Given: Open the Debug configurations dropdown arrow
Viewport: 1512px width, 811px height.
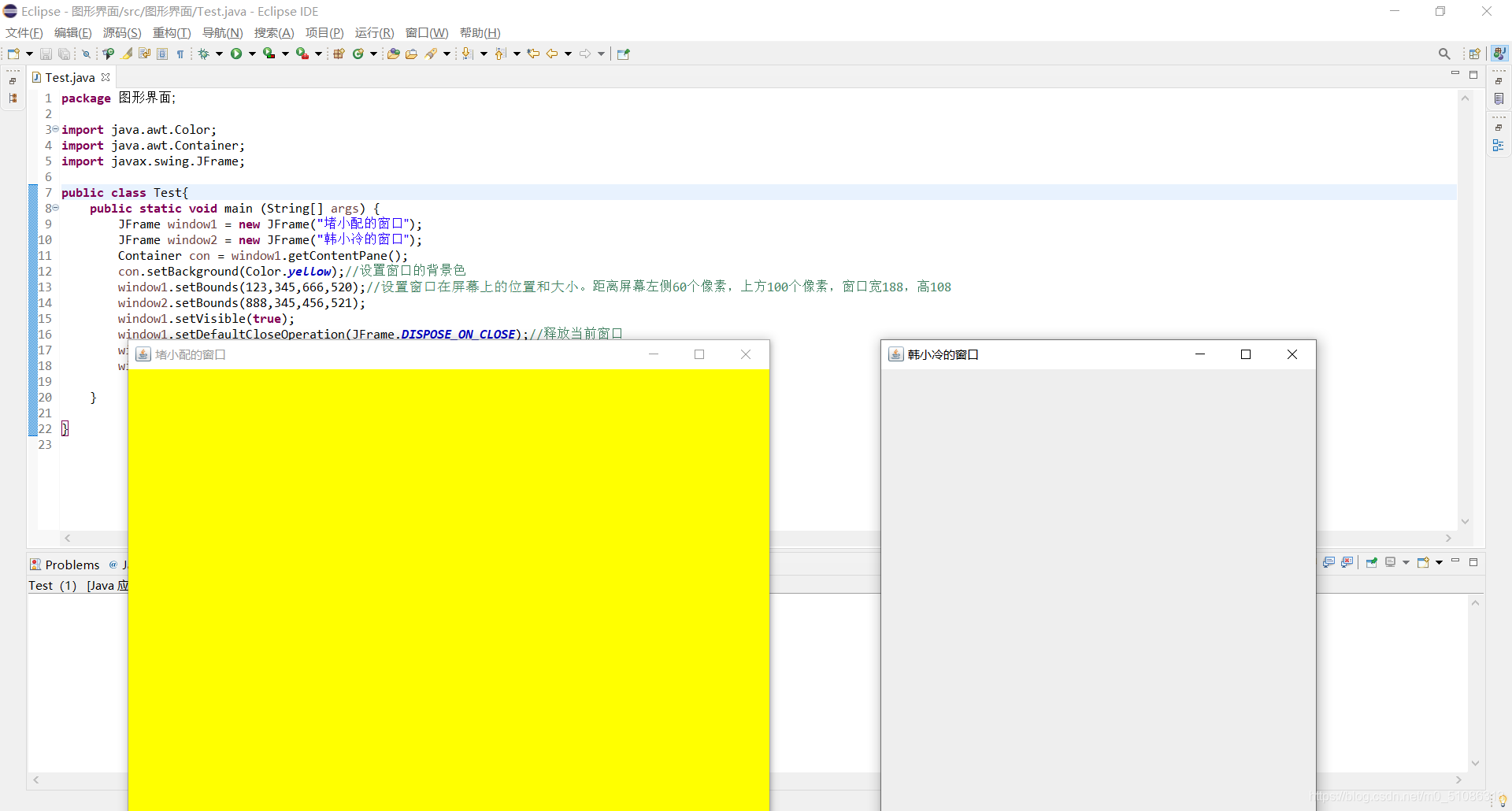Looking at the screenshot, I should click(219, 54).
